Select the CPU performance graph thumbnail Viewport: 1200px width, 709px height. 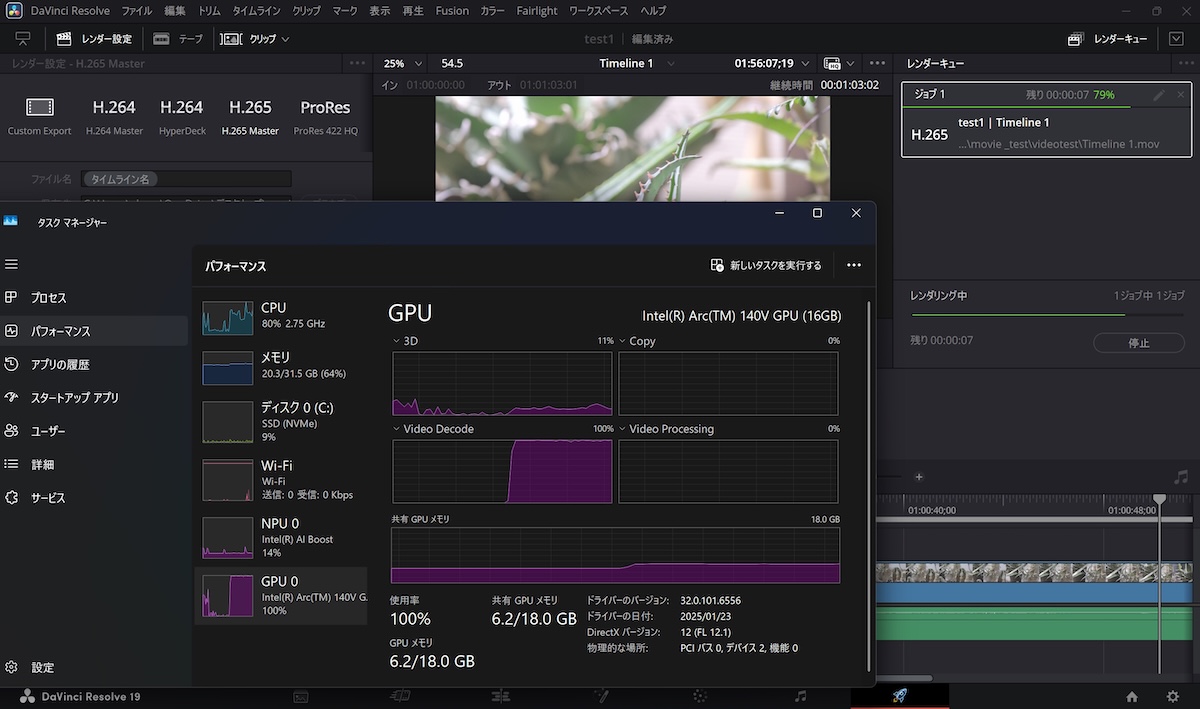[228, 319]
